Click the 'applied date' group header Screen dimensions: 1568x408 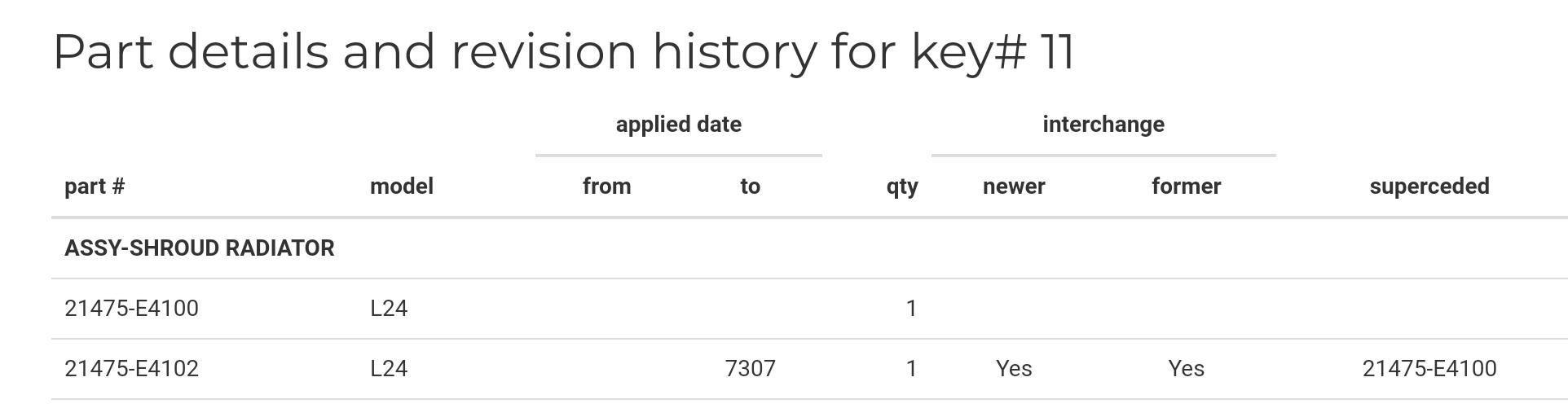pyautogui.click(x=679, y=125)
